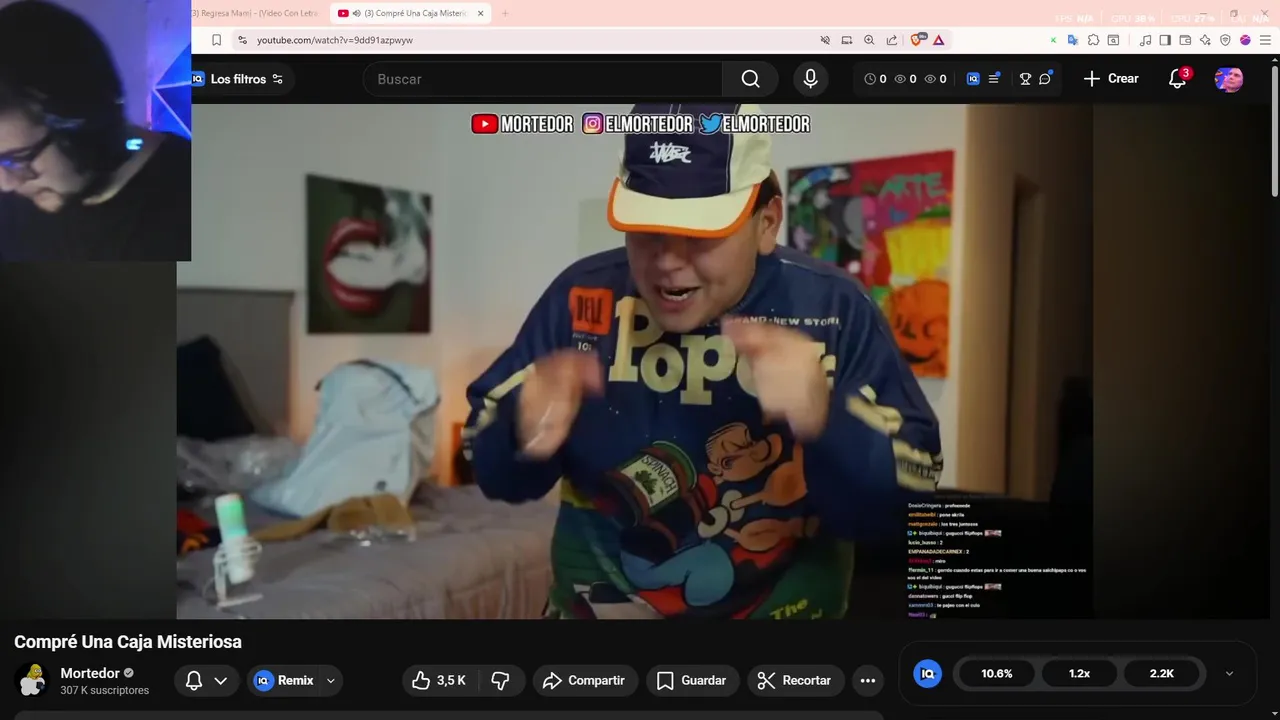Open a new browser tab

pyautogui.click(x=505, y=13)
